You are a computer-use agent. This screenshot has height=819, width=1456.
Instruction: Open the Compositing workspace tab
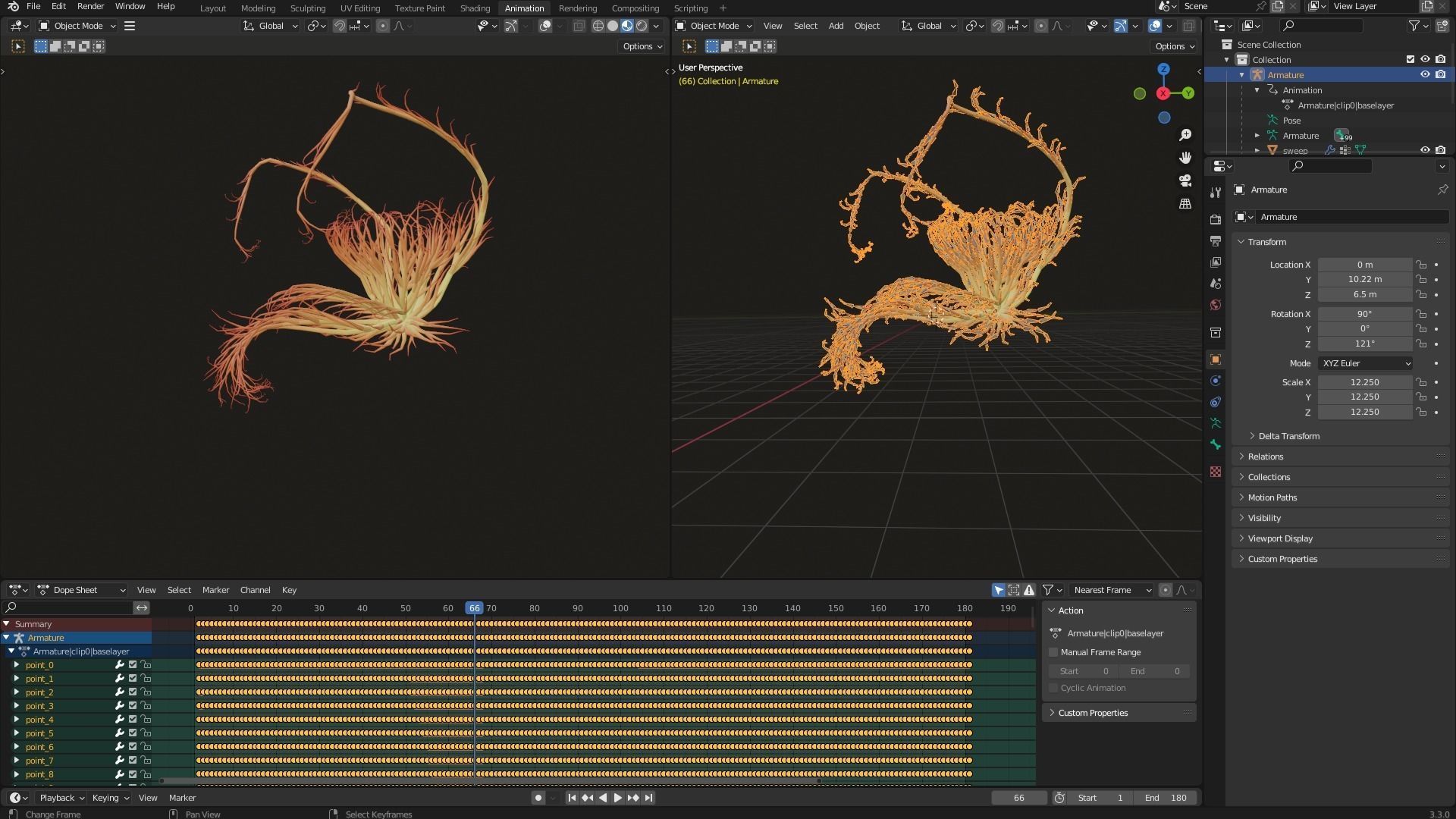click(x=635, y=8)
